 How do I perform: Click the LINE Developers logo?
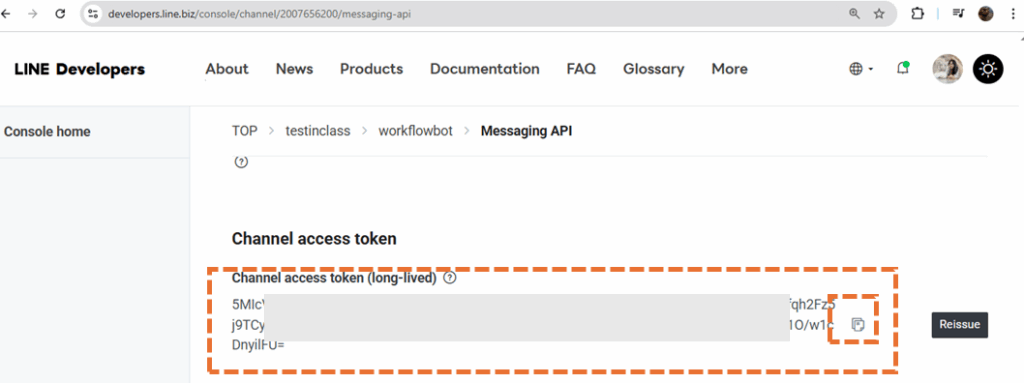(80, 69)
